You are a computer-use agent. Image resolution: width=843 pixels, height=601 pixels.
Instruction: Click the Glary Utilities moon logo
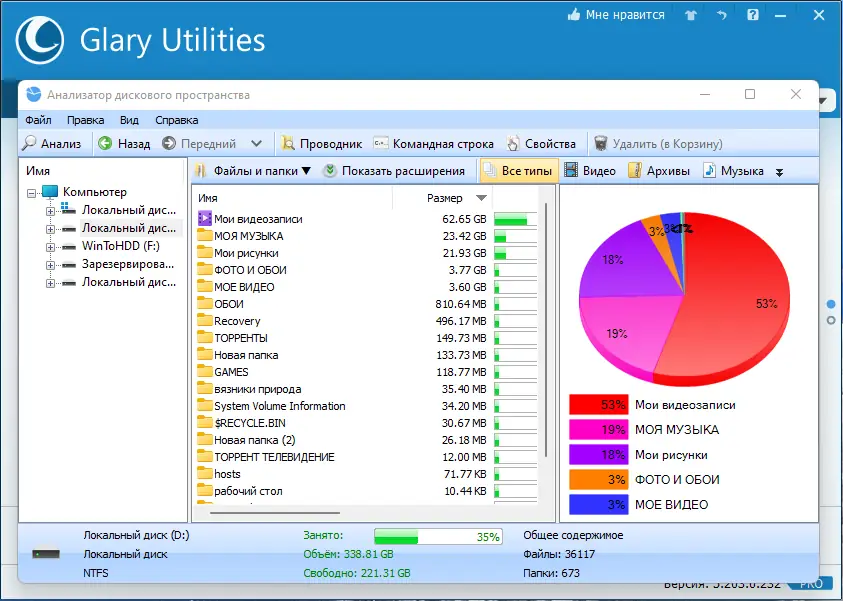pos(40,40)
